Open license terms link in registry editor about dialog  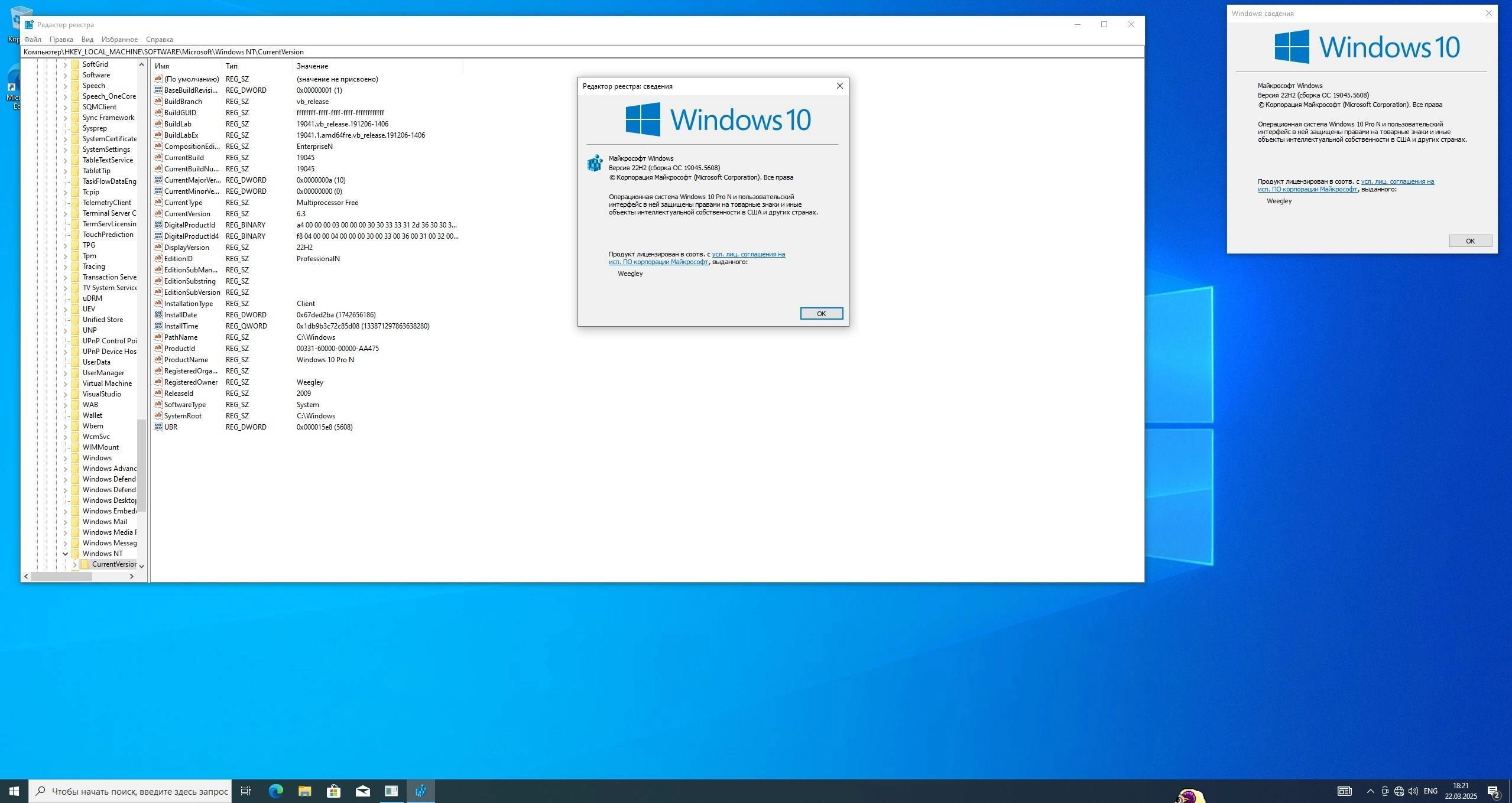click(x=697, y=258)
